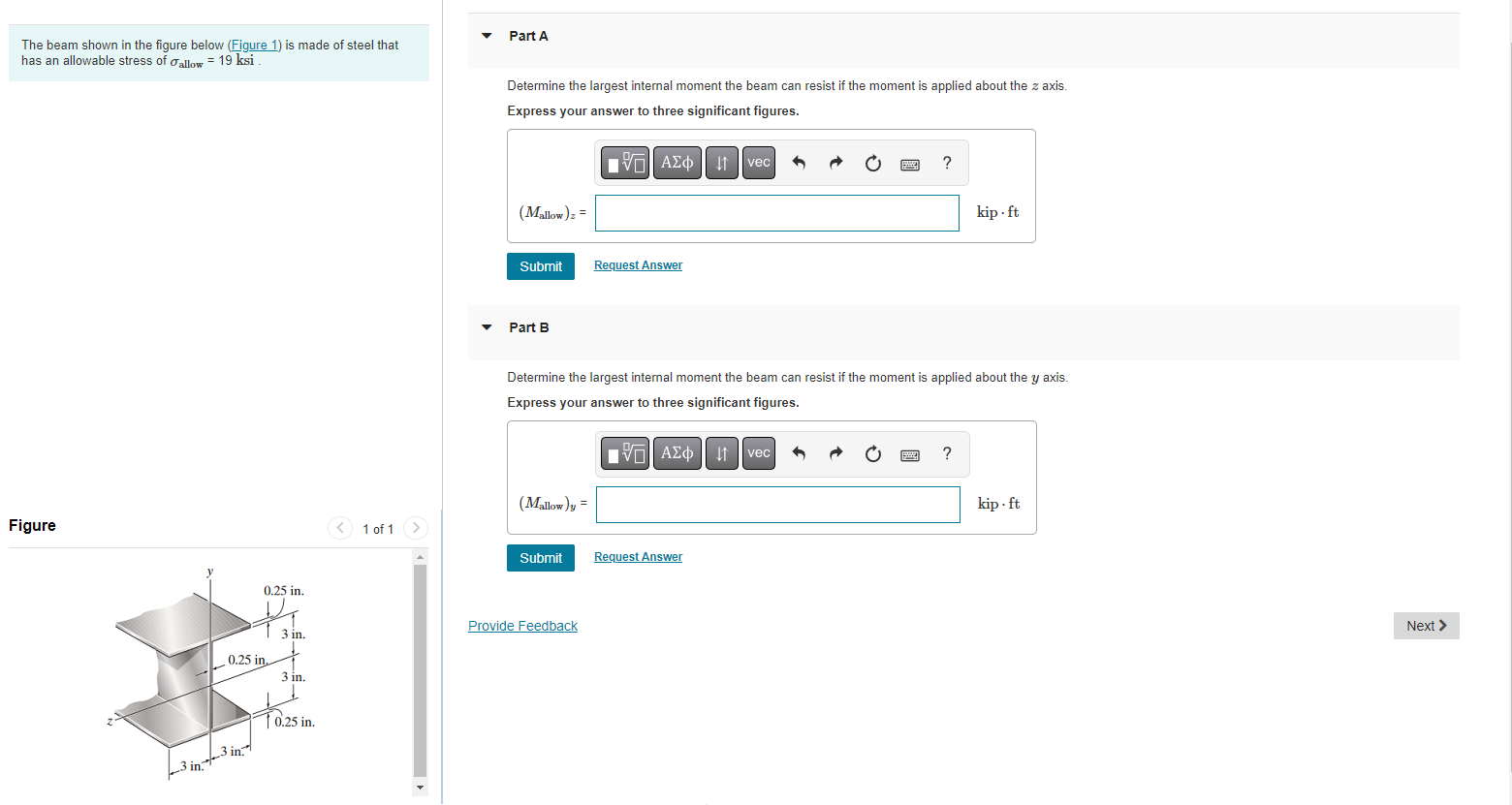Click the I-beam figure image

click(210, 672)
